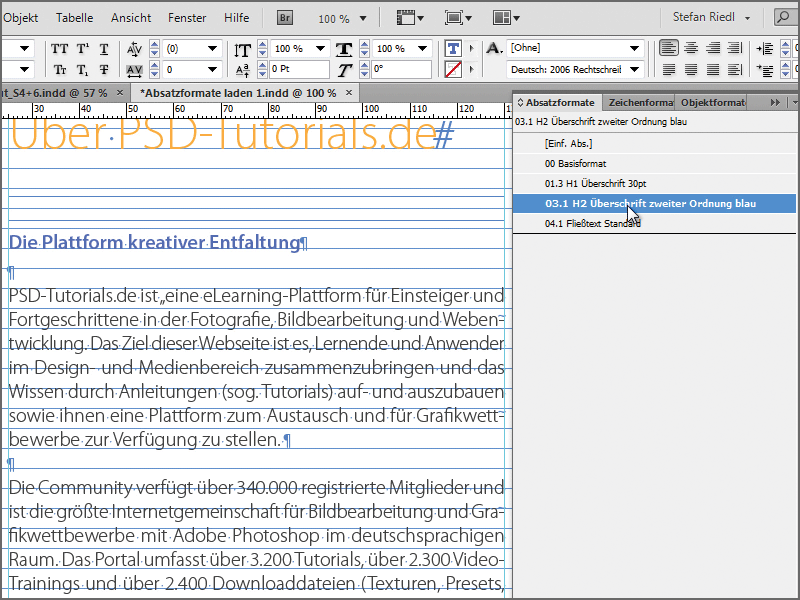Click the Character Style 'A' icon
800x600 pixels.
point(494,48)
